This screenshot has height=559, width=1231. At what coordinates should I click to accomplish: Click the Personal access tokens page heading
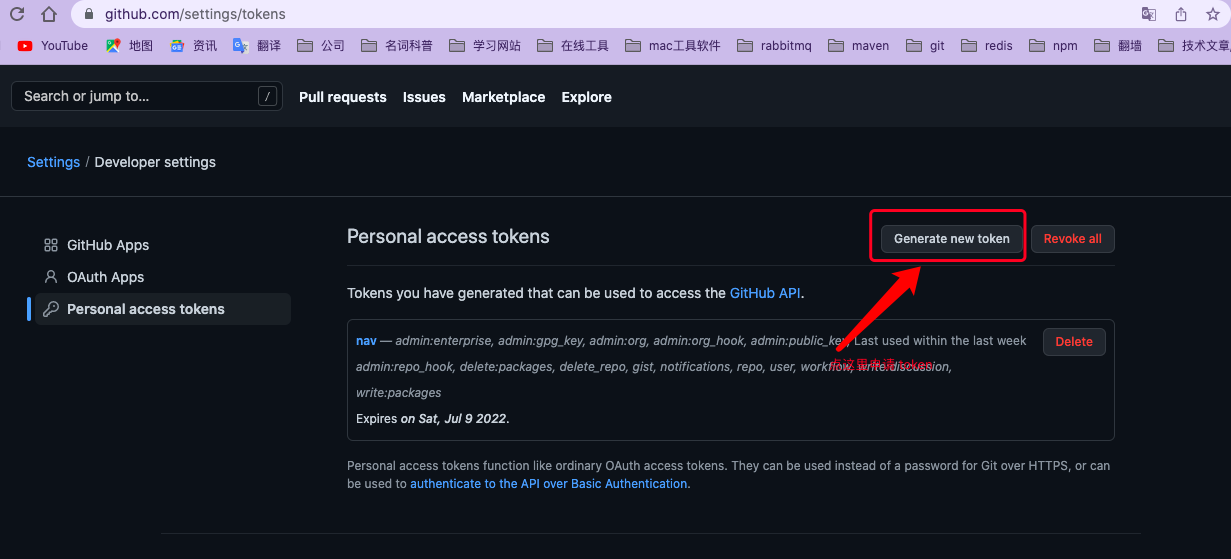pos(448,237)
